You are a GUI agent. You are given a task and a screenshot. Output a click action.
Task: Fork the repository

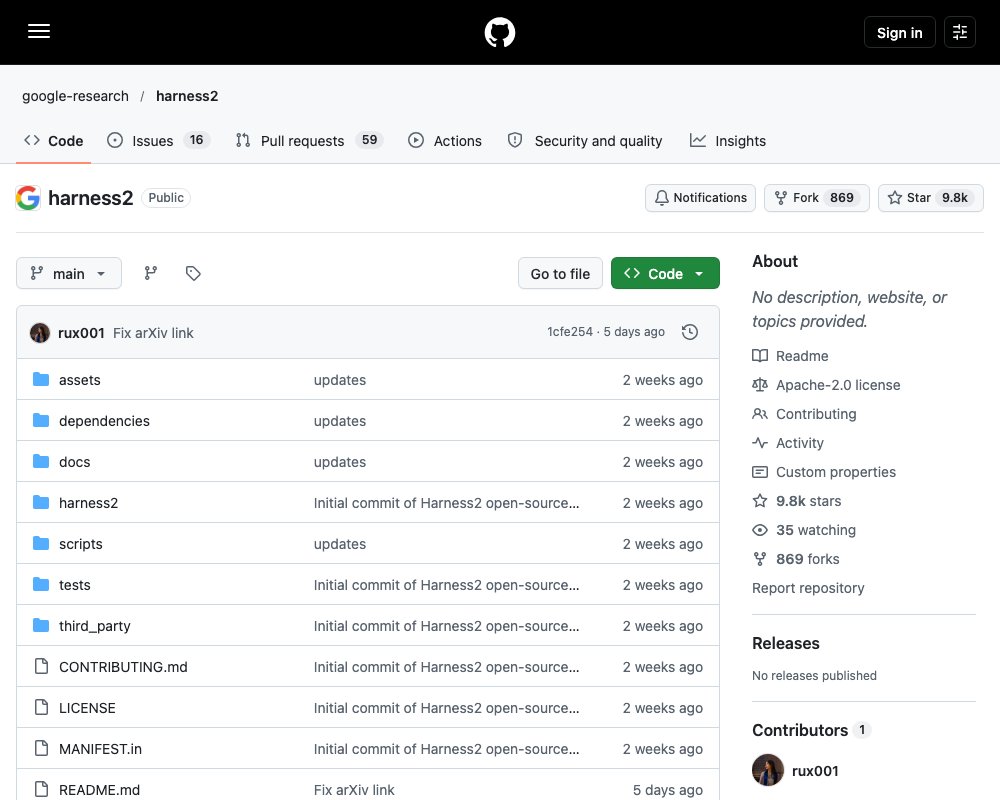click(x=816, y=198)
